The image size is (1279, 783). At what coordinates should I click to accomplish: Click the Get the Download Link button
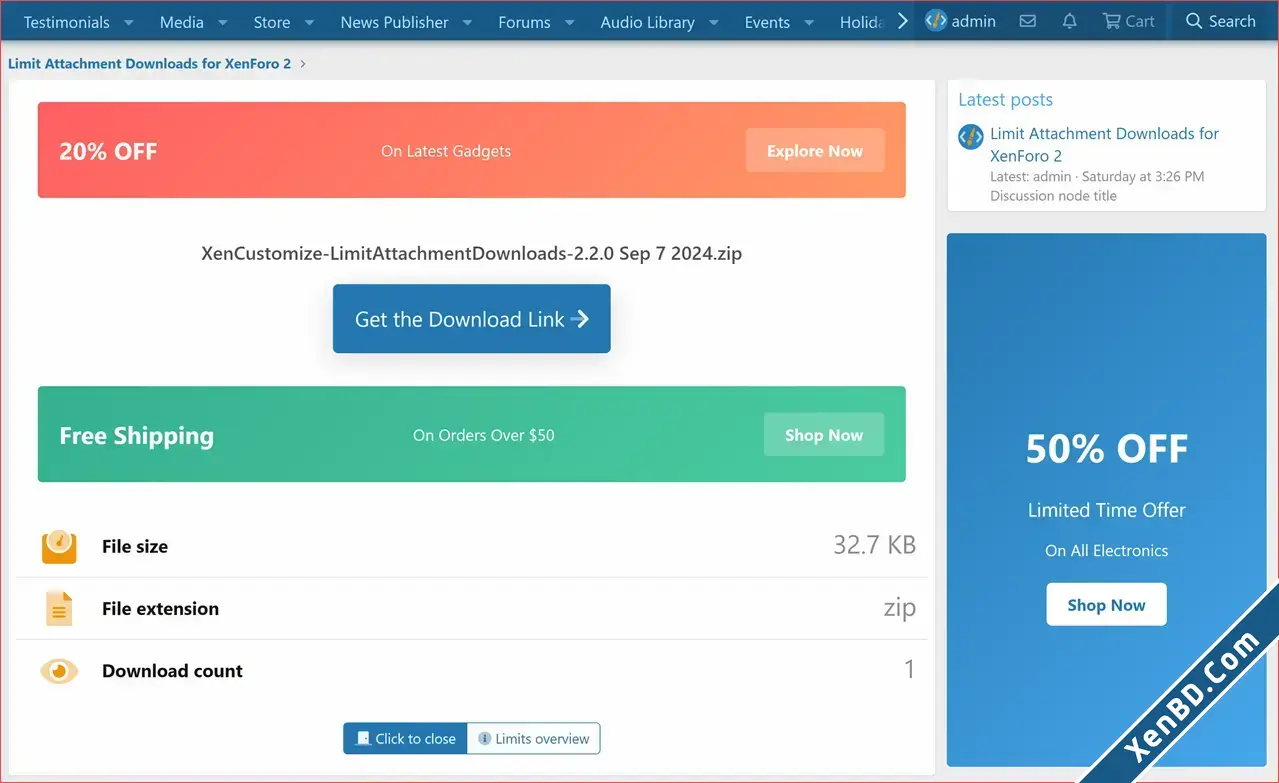pos(471,319)
